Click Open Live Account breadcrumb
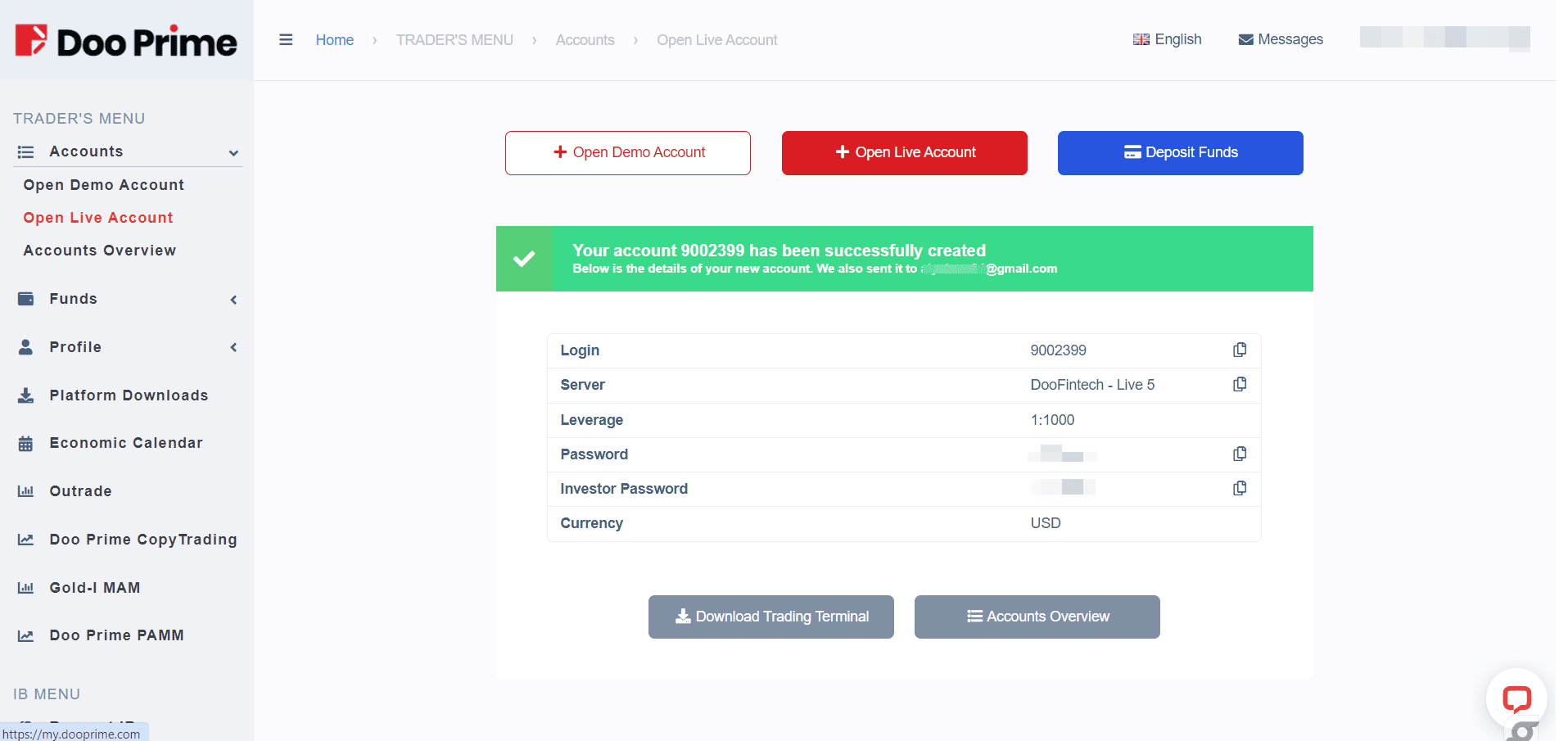 [717, 40]
